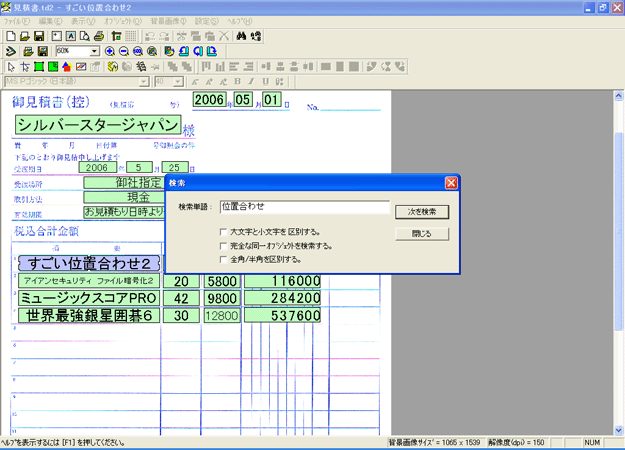Enable the exact same object search checkbox

(x=223, y=246)
